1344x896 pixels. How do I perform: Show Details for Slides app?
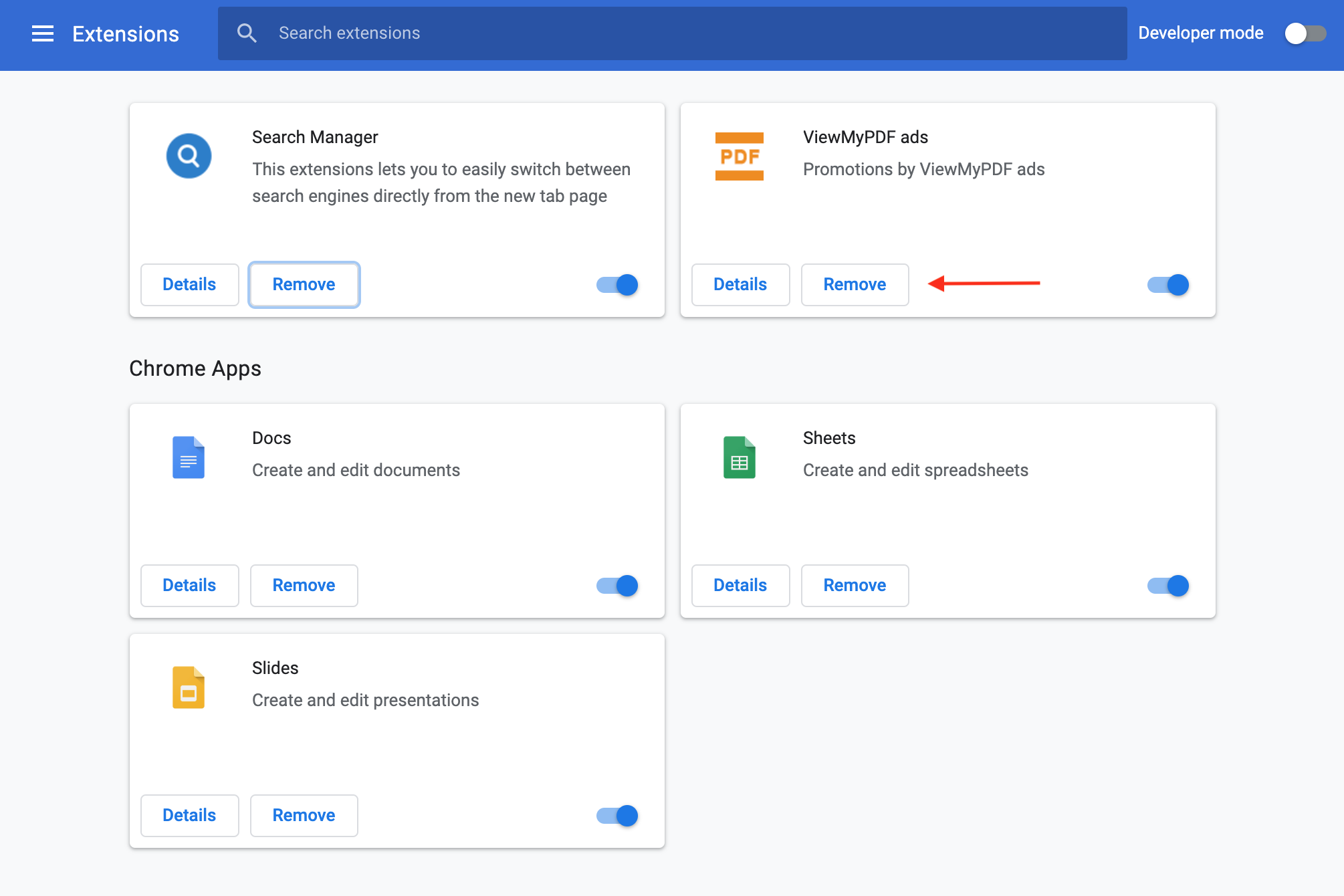[189, 816]
